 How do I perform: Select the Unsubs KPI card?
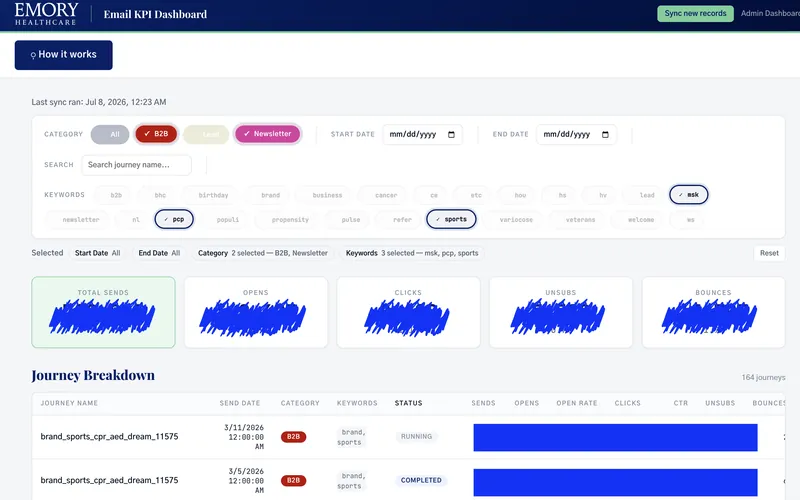tap(561, 312)
